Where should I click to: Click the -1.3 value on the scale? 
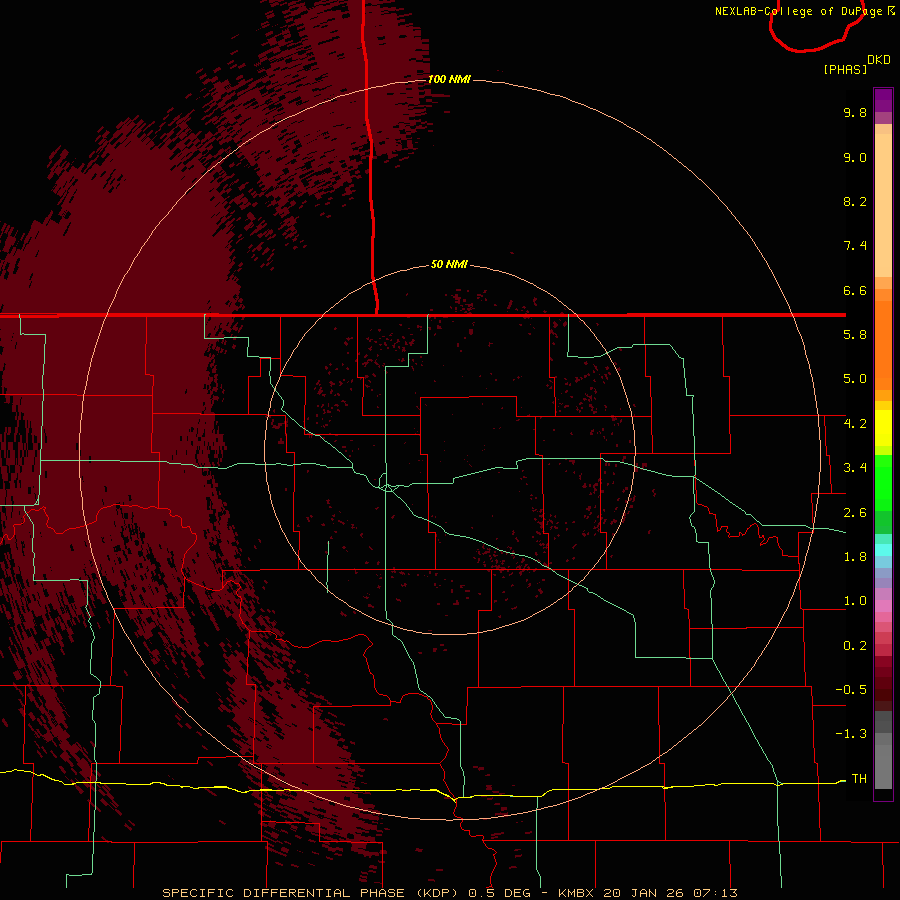tap(851, 734)
